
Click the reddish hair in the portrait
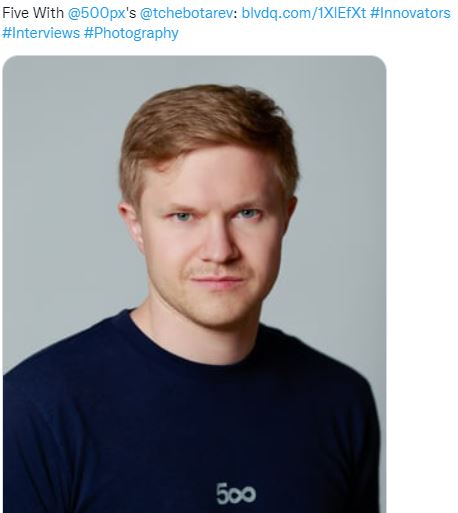tap(210, 127)
